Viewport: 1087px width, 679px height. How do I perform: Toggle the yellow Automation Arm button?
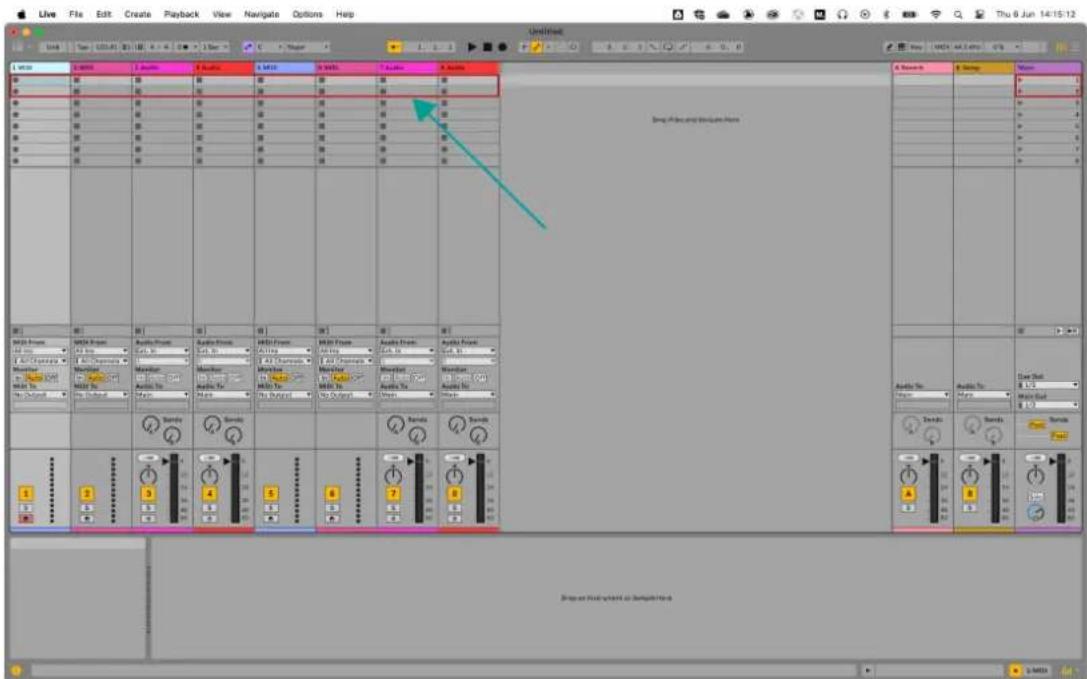536,46
